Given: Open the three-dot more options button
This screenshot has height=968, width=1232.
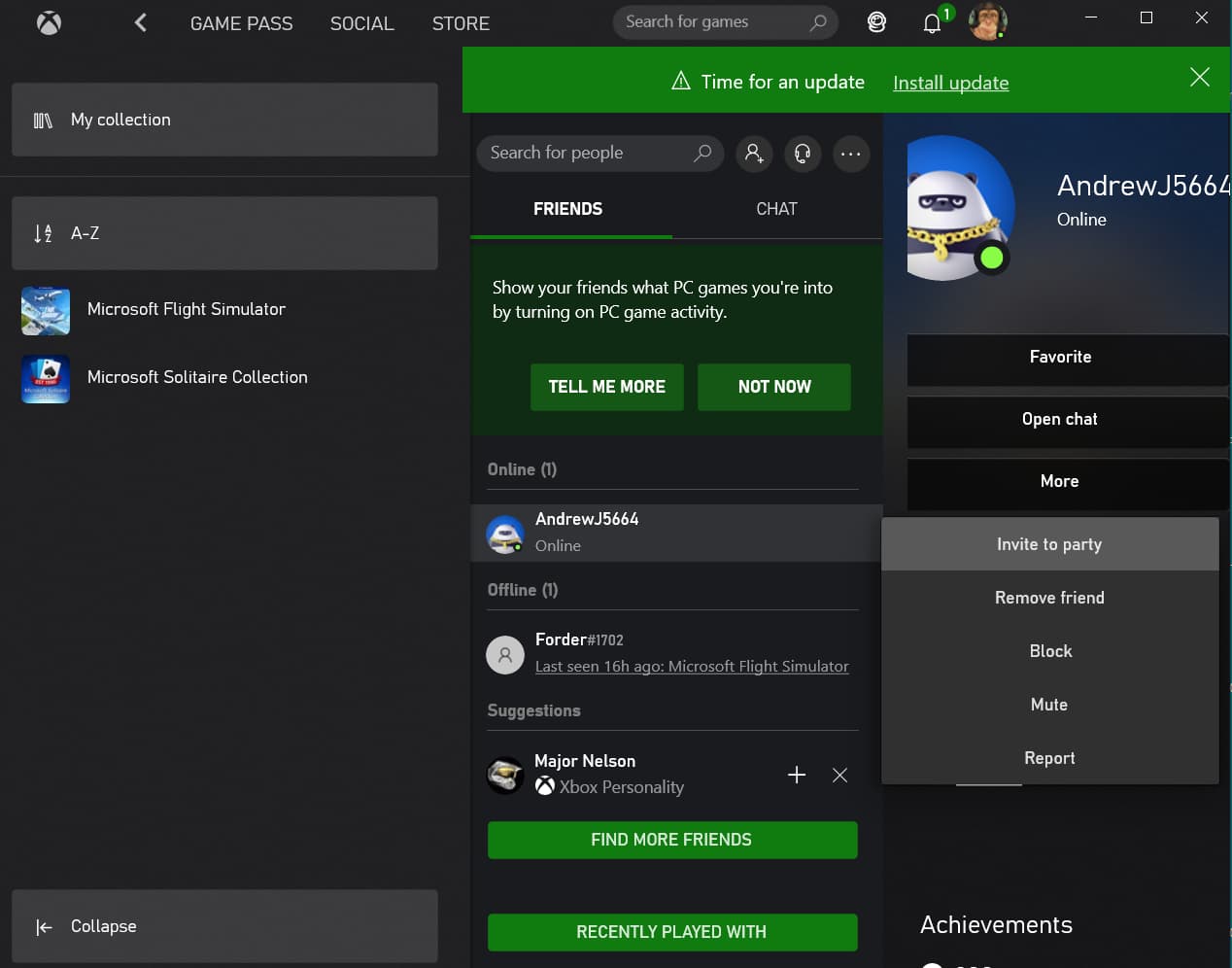Looking at the screenshot, I should click(x=851, y=154).
